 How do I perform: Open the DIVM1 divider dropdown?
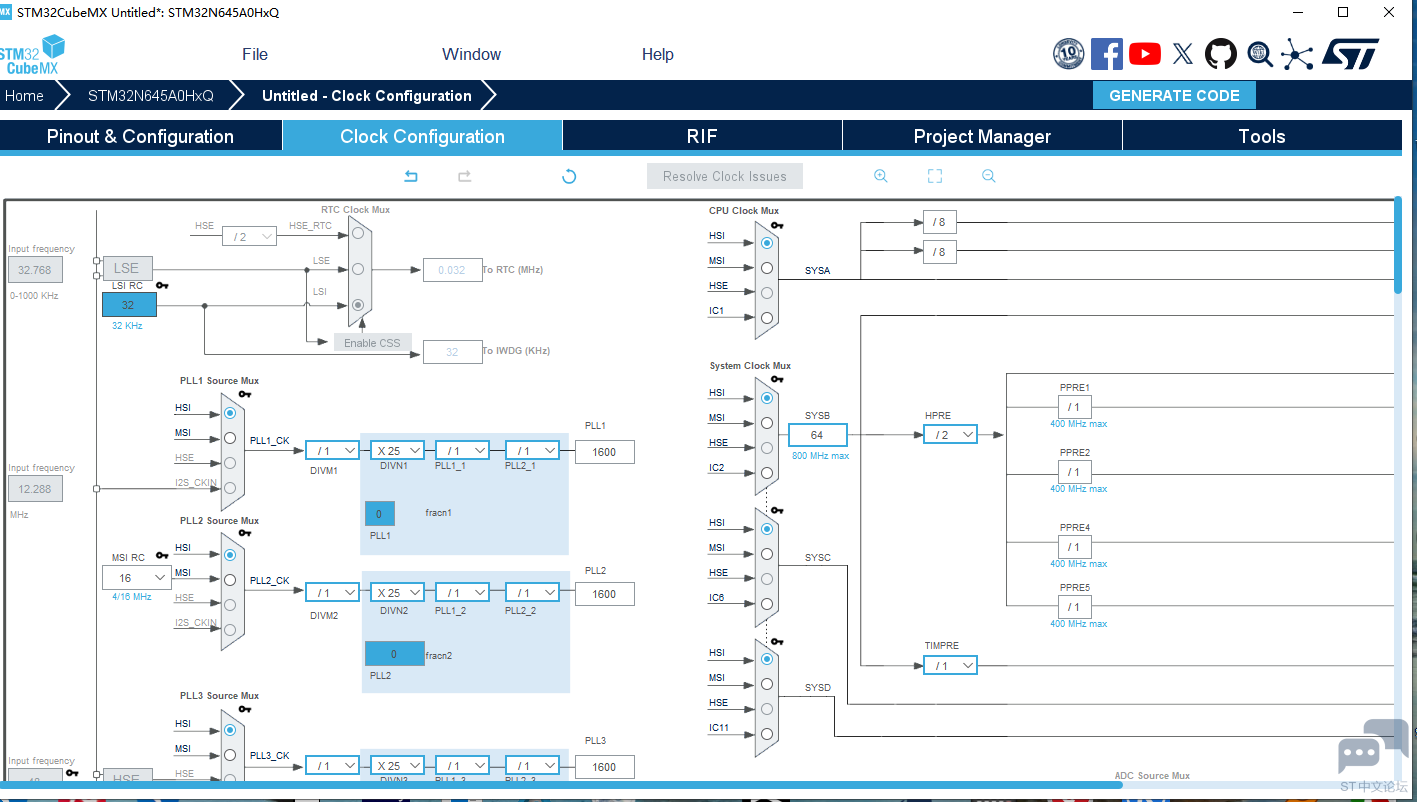[332, 451]
